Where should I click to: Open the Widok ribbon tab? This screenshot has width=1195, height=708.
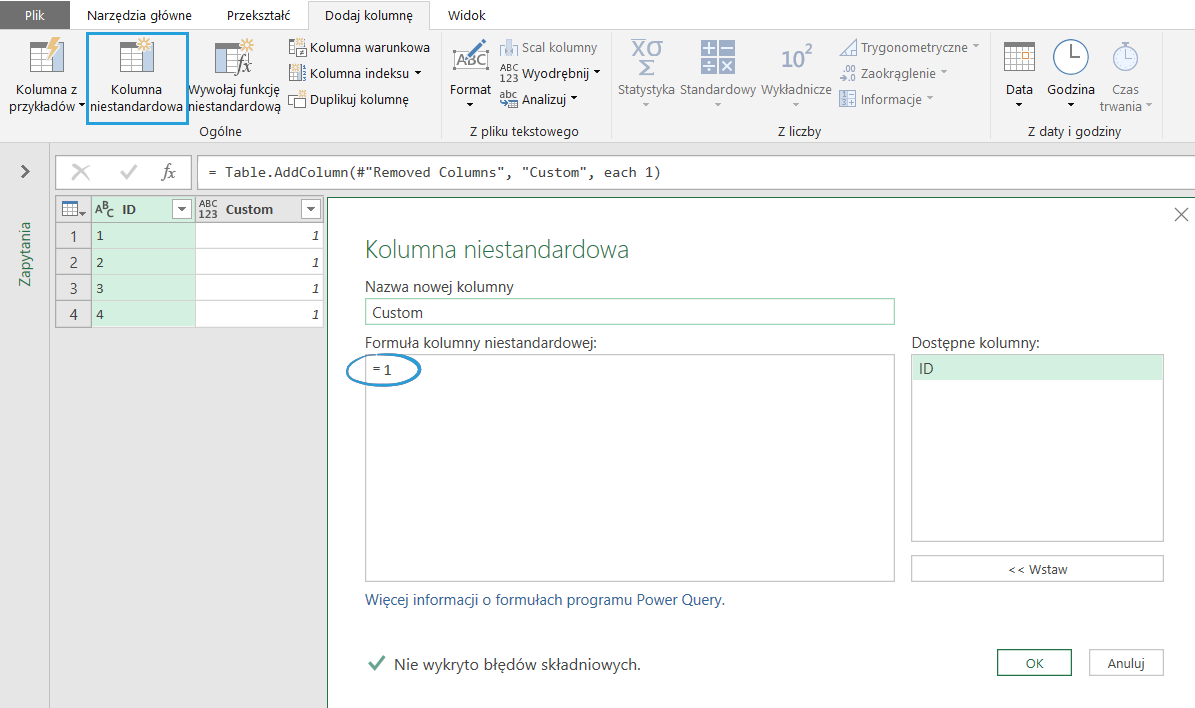[466, 16]
